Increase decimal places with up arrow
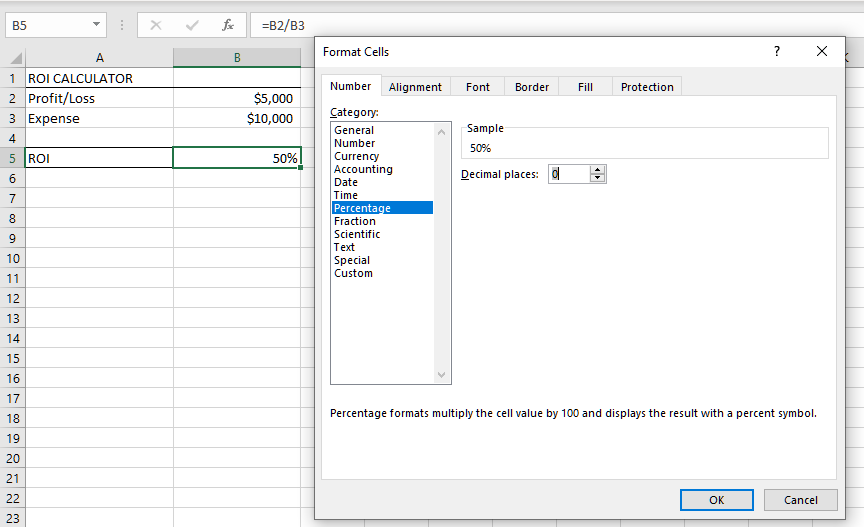This screenshot has width=864, height=527. pos(597,170)
